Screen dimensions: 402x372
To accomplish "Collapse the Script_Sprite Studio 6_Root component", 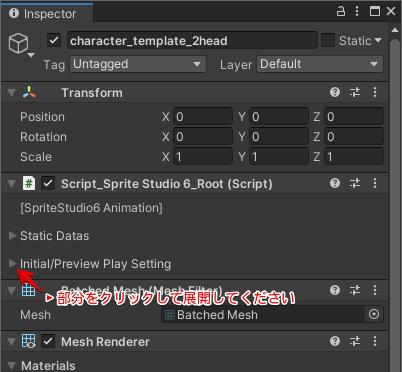I will click(x=12, y=184).
